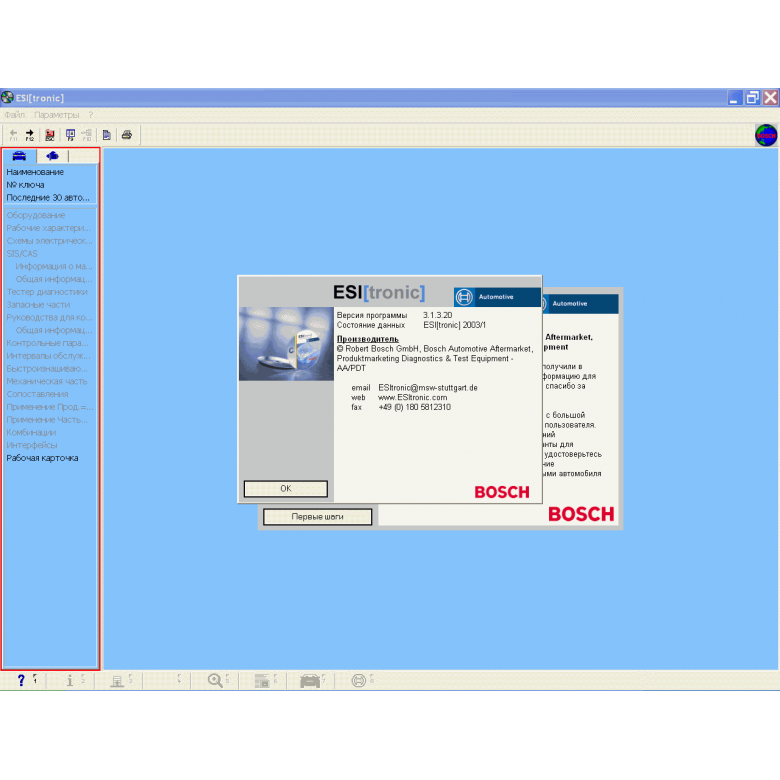Screen dimensions: 780x780
Task: Click the Применение Прод. entry
Action: 49,407
